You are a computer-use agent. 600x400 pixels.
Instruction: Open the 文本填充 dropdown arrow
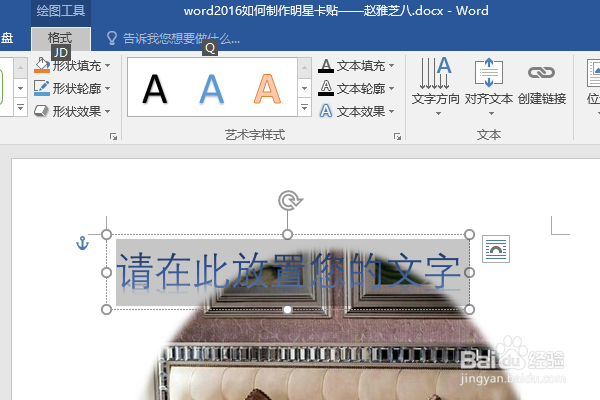coord(391,66)
